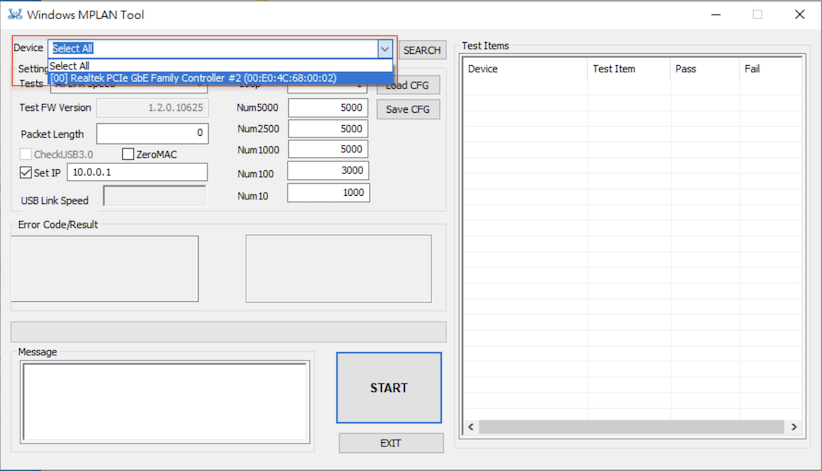Click the SEARCH button

pyautogui.click(x=422, y=50)
